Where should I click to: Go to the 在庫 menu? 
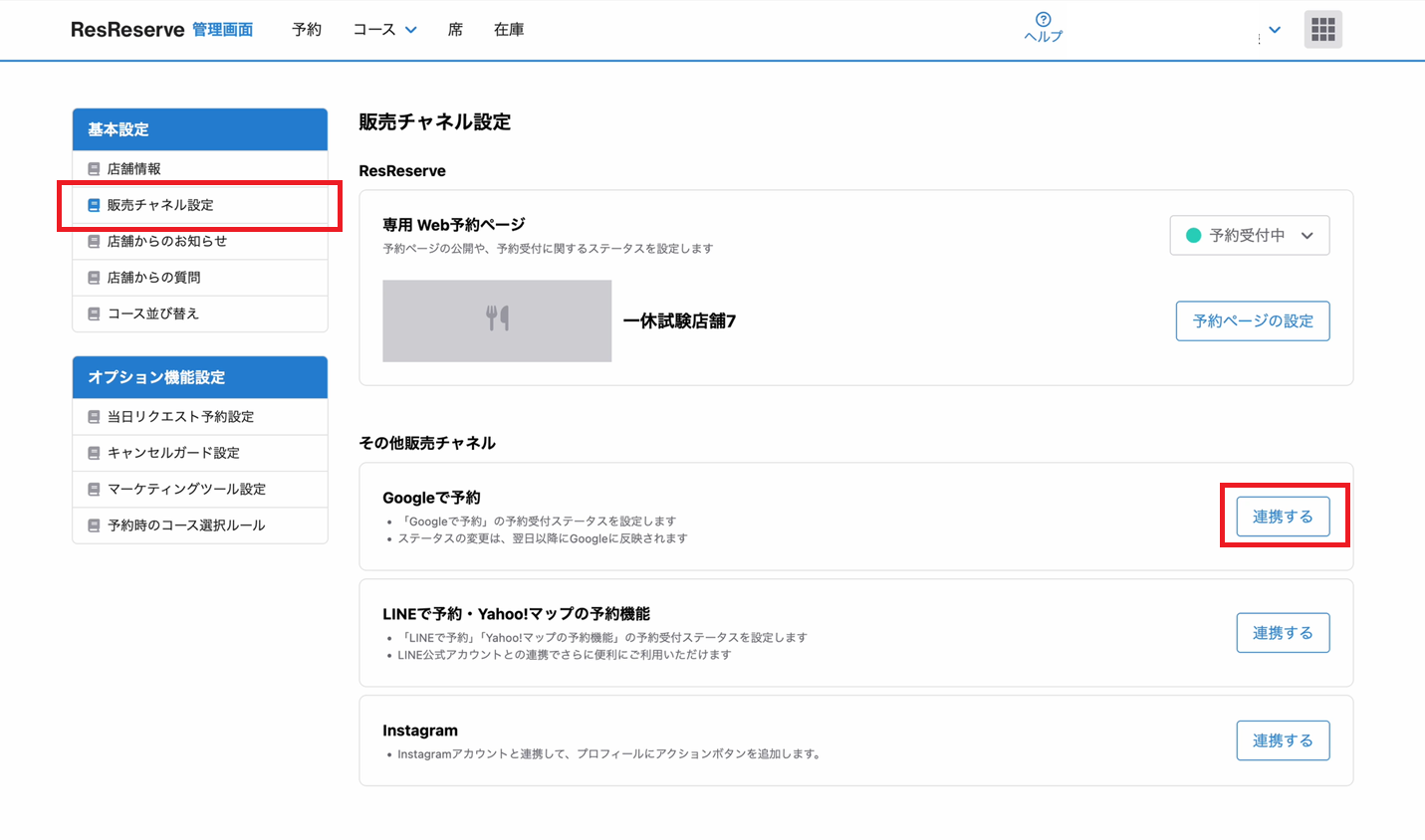[x=509, y=30]
